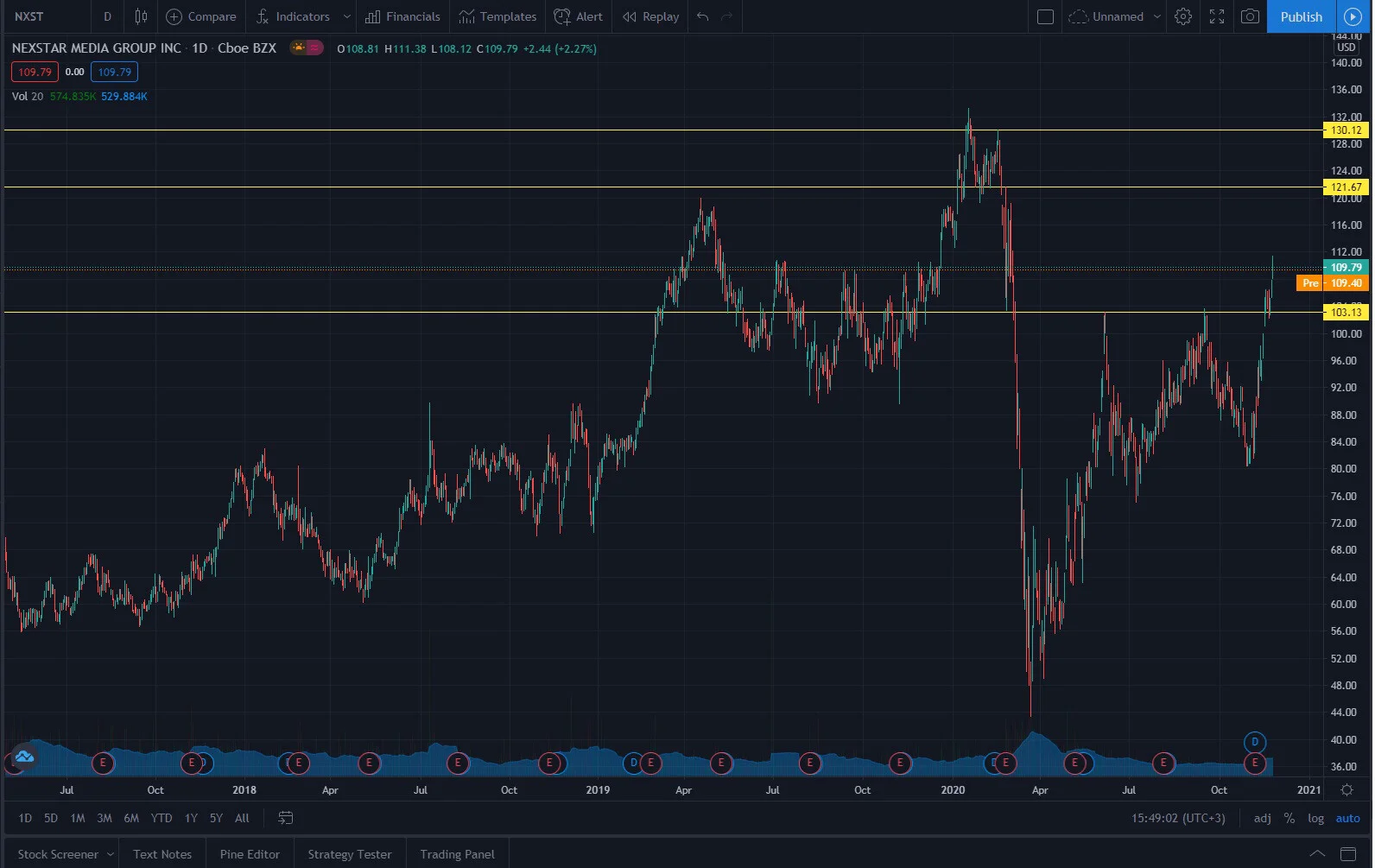This screenshot has width=1375, height=868.
Task: Open the go-to-date calendar icon
Action: [286, 818]
